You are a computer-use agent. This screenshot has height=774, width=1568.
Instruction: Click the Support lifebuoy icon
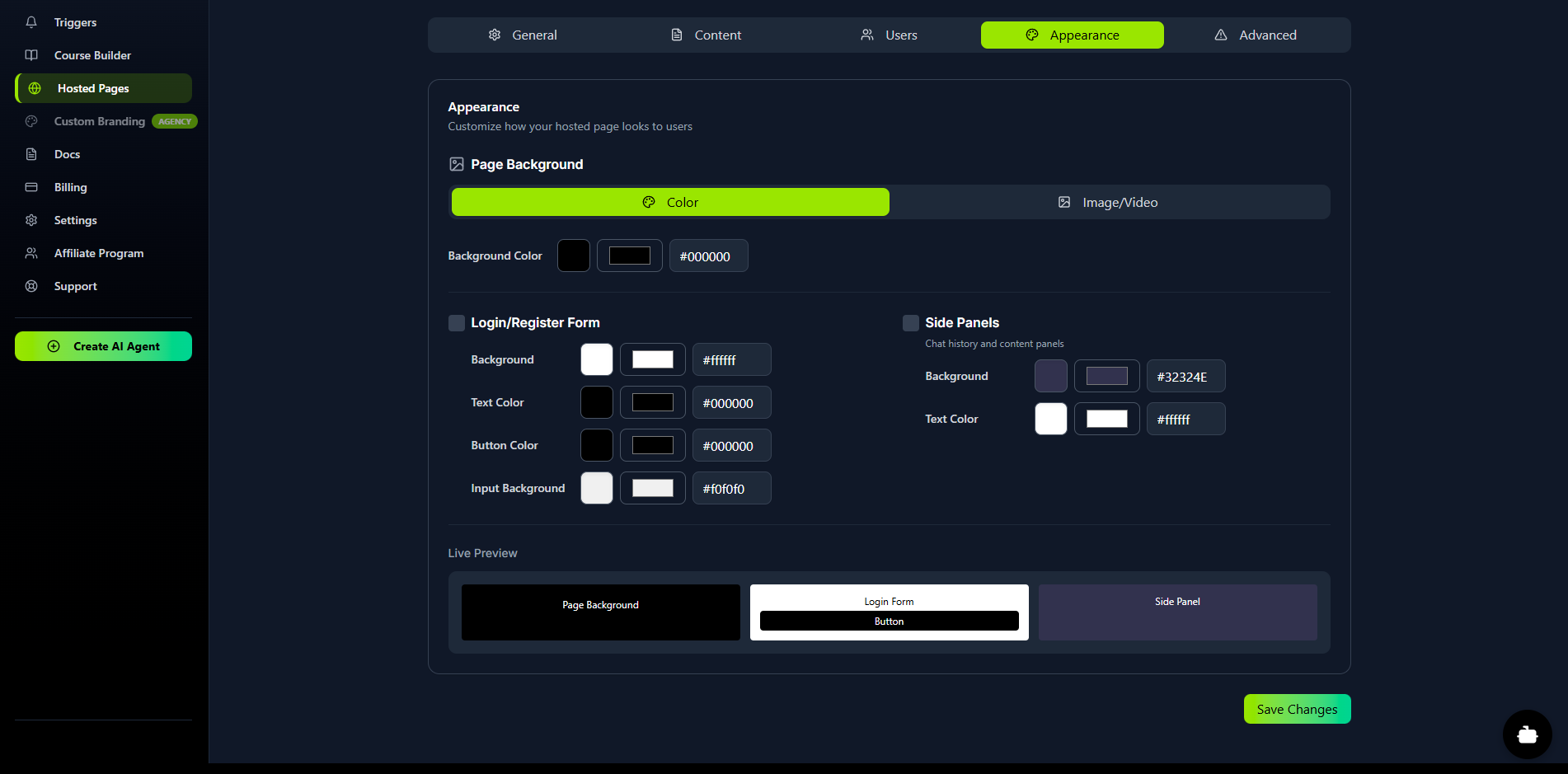(31, 286)
